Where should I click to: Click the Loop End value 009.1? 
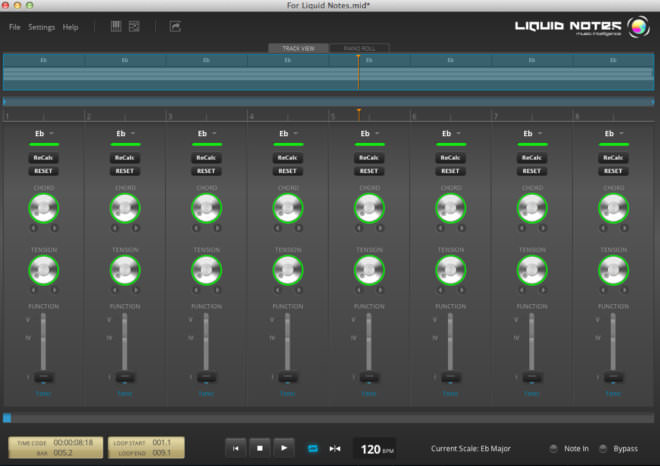[162, 453]
